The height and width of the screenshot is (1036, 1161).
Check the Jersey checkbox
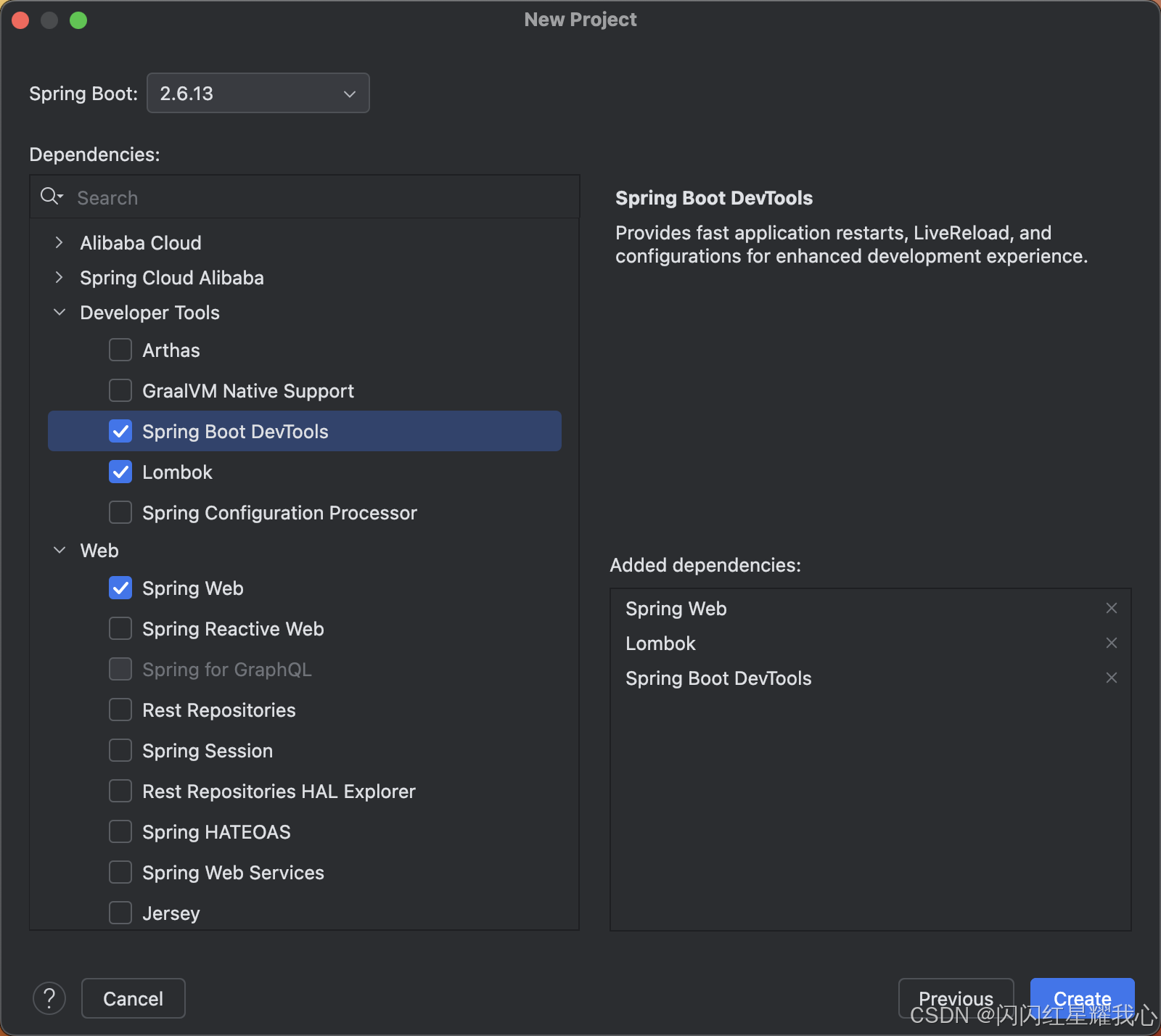pyautogui.click(x=120, y=913)
